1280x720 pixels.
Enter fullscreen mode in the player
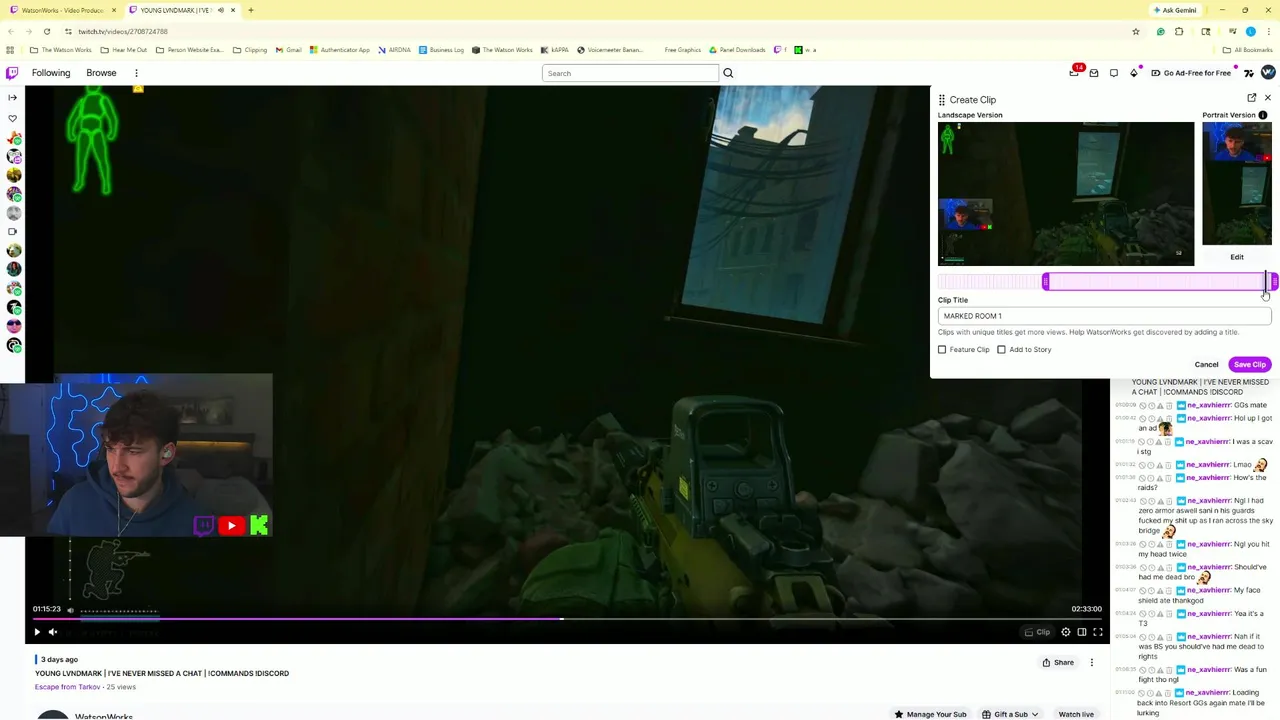tap(1098, 632)
